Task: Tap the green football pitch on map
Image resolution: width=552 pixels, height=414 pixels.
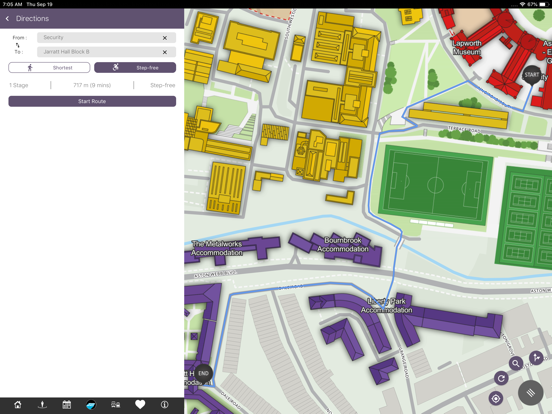Action: [x=435, y=185]
